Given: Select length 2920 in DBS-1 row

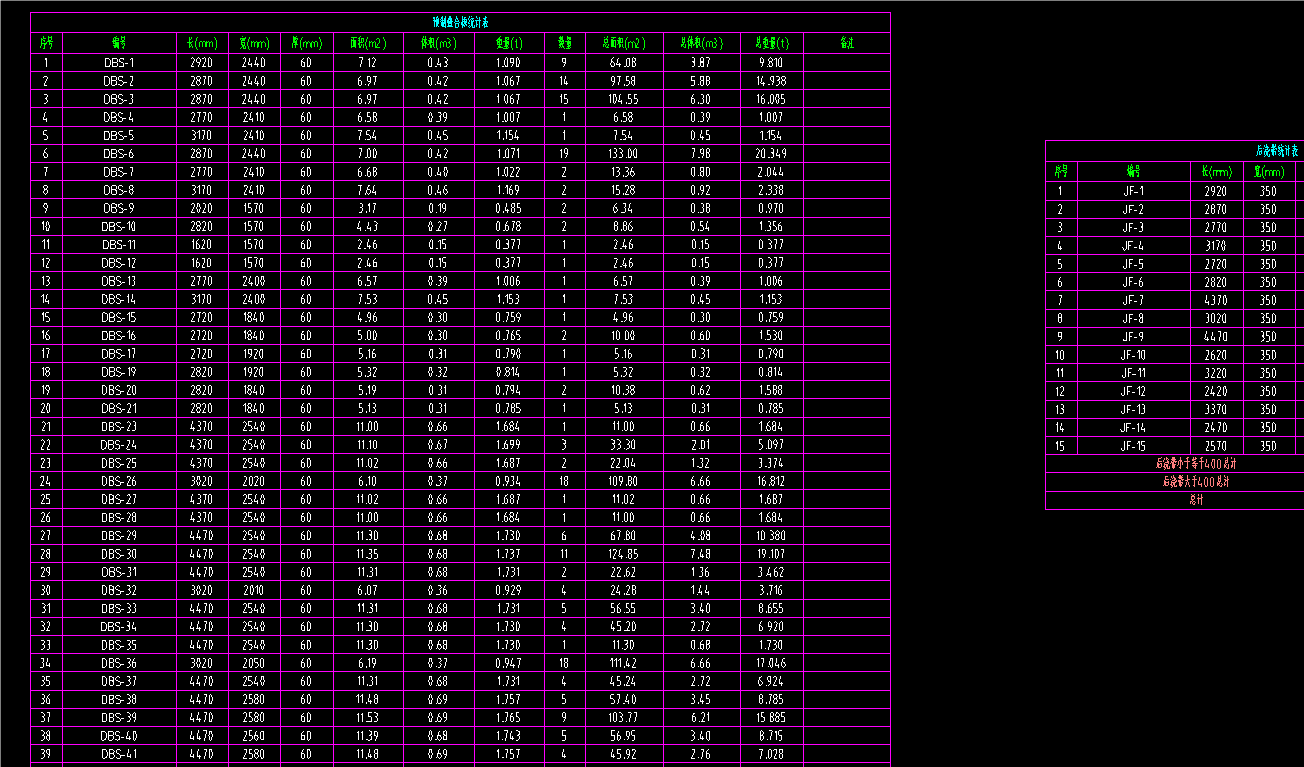Looking at the screenshot, I should (202, 62).
